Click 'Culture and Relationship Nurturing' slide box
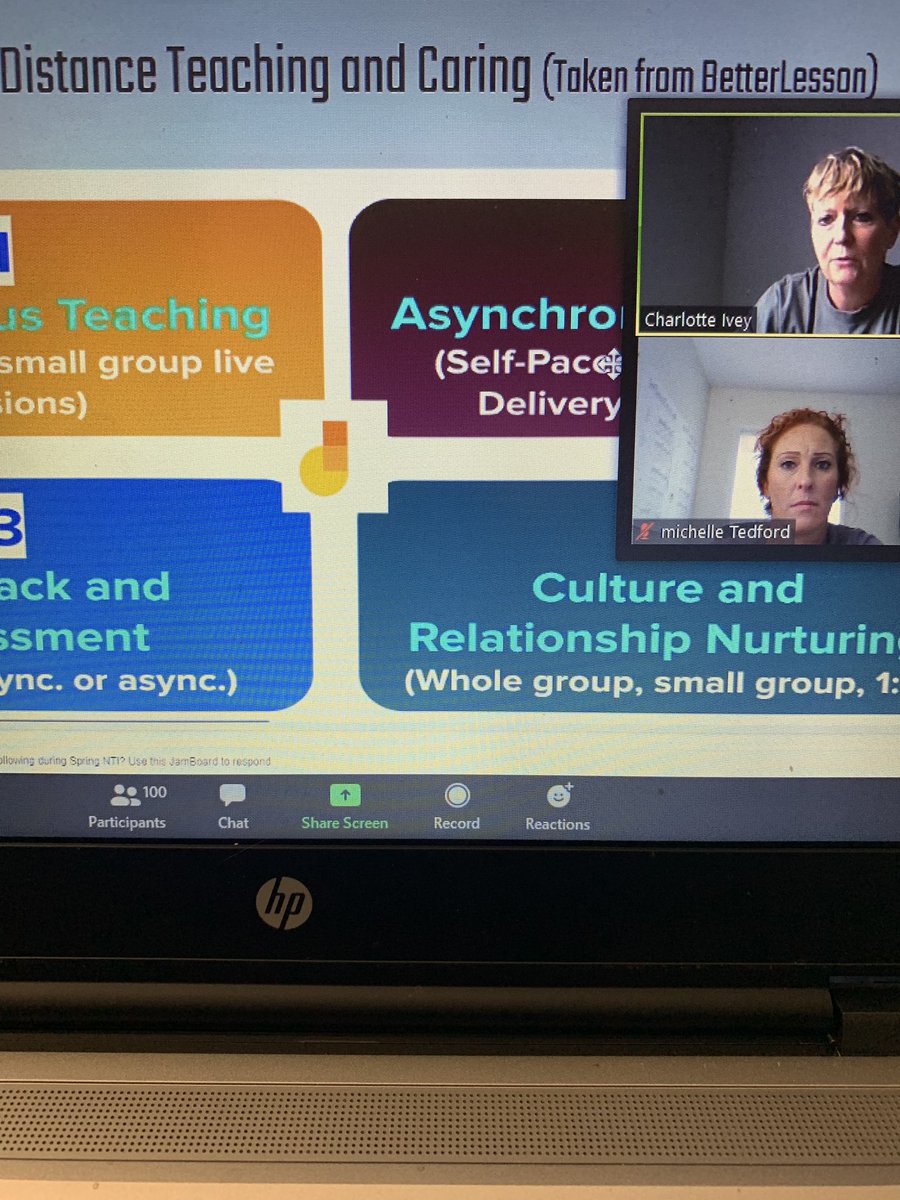This screenshot has height=1200, width=900. pyautogui.click(x=630, y=598)
